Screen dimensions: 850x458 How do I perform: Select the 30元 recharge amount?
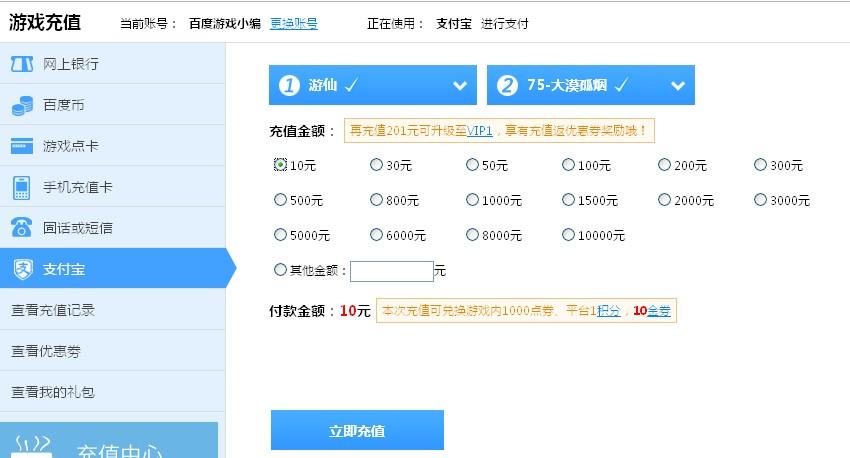[x=376, y=164]
